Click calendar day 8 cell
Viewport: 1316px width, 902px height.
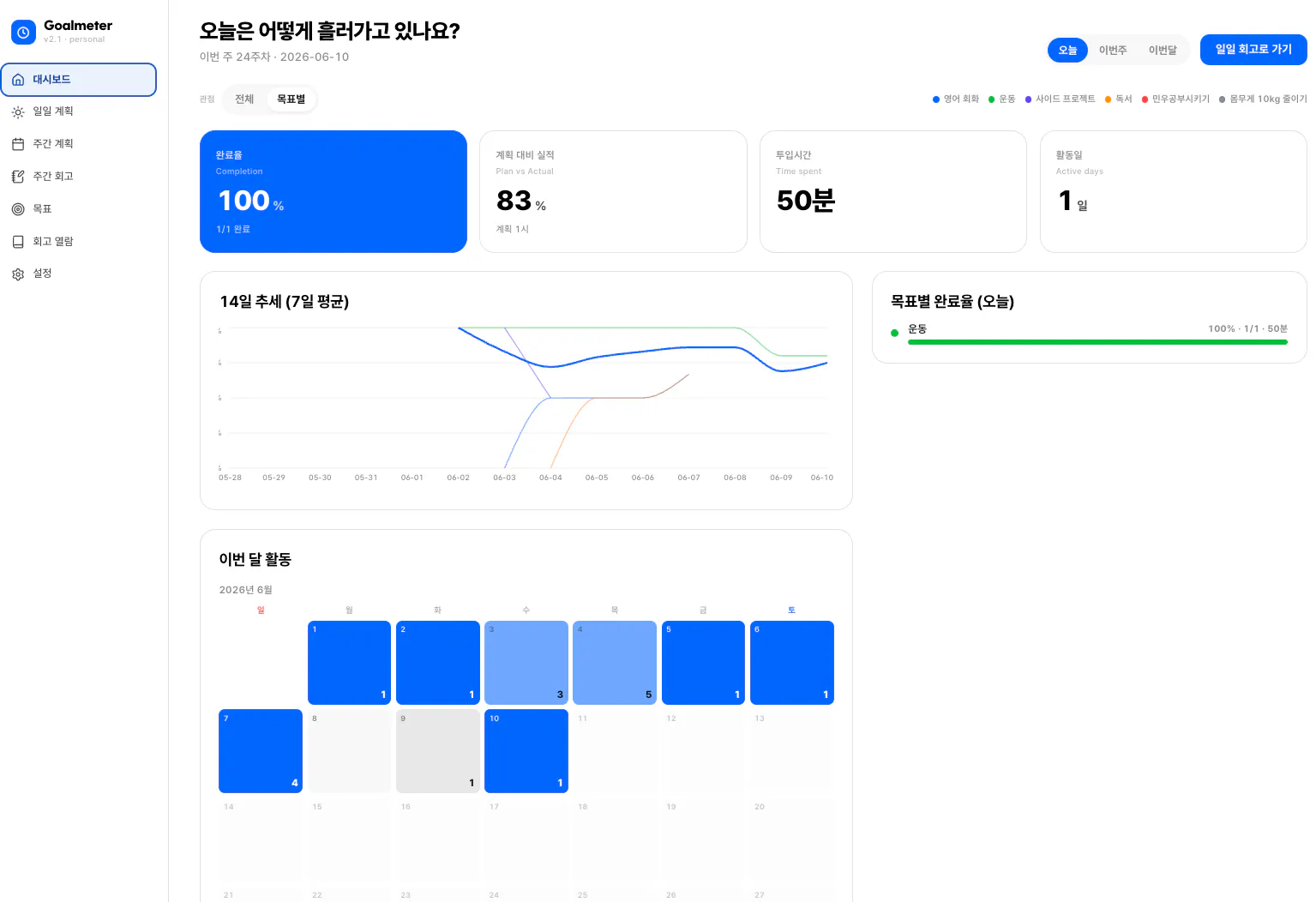point(349,751)
